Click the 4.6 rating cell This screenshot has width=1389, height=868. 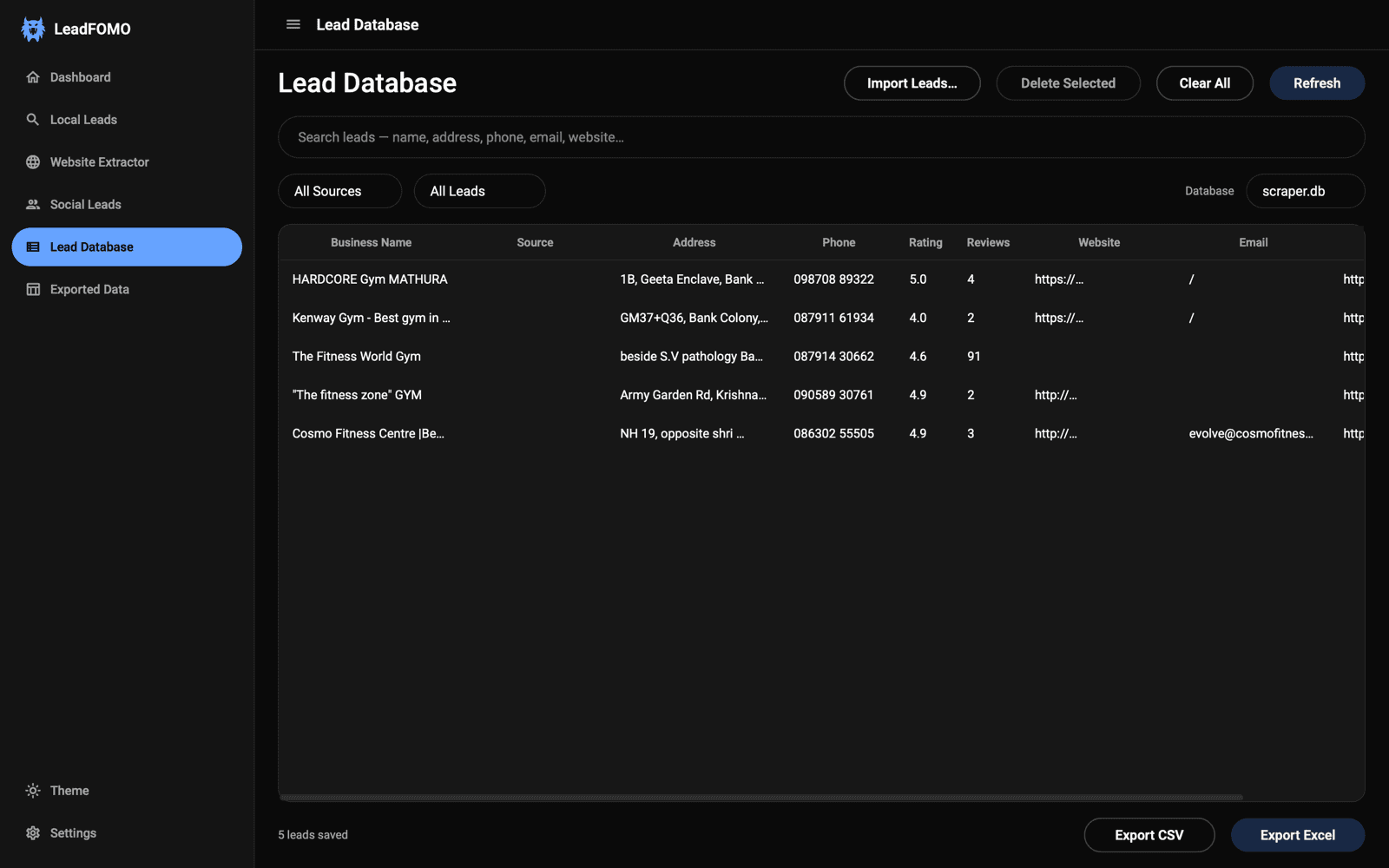click(918, 357)
